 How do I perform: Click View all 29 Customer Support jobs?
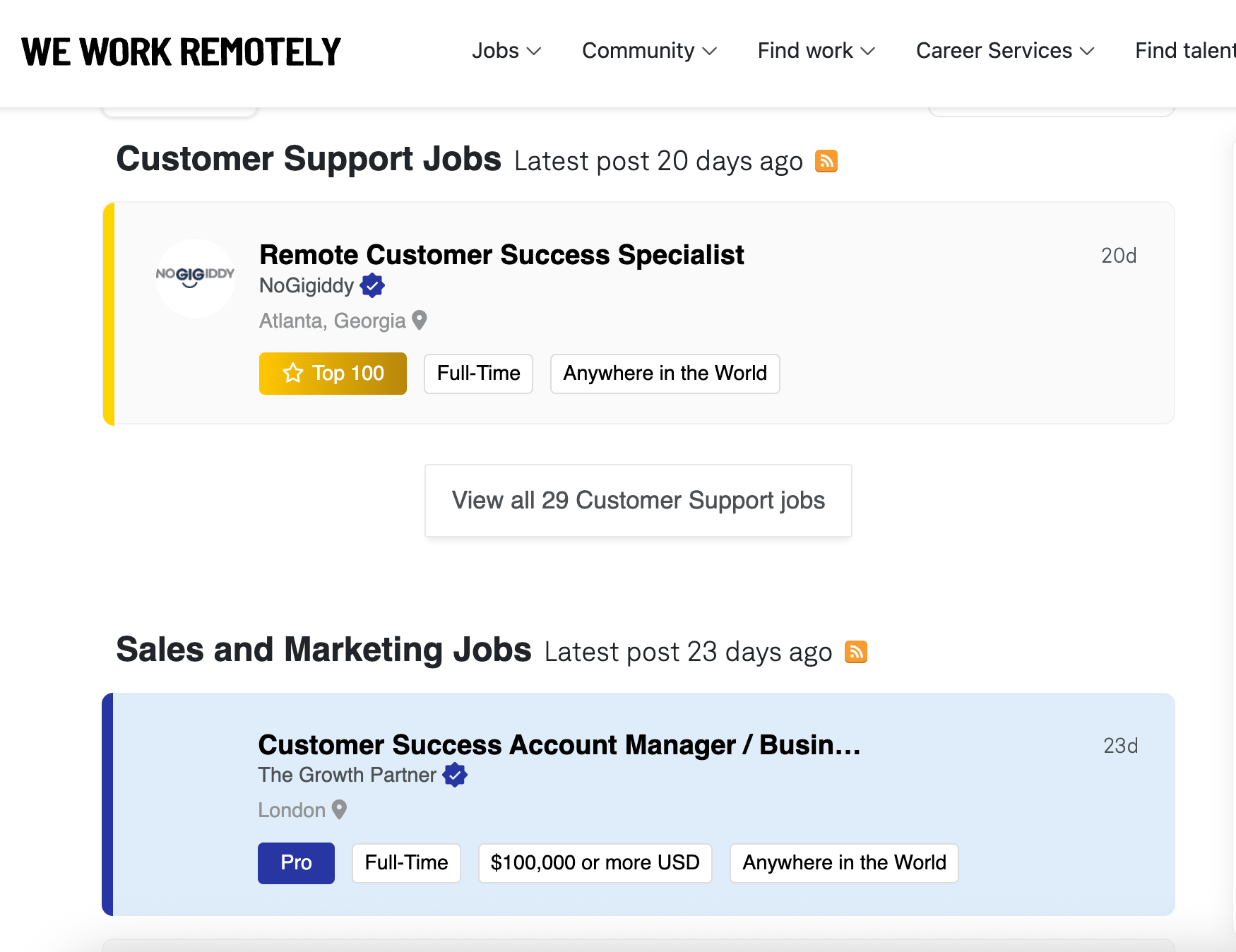click(x=638, y=501)
